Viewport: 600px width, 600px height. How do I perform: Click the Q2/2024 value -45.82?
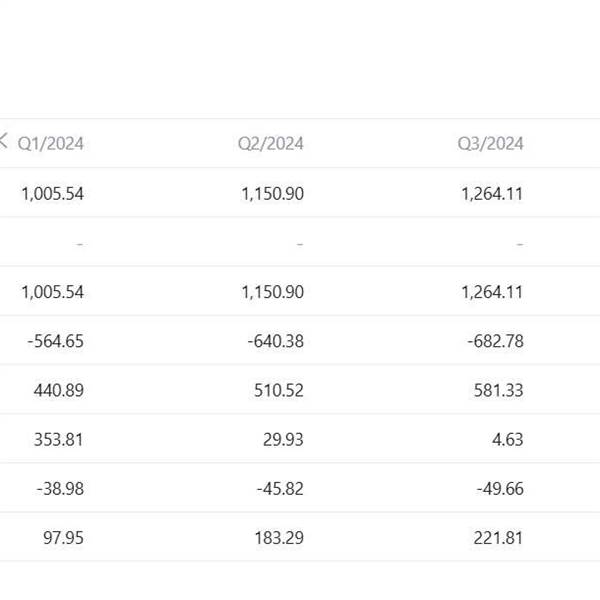tap(280, 489)
